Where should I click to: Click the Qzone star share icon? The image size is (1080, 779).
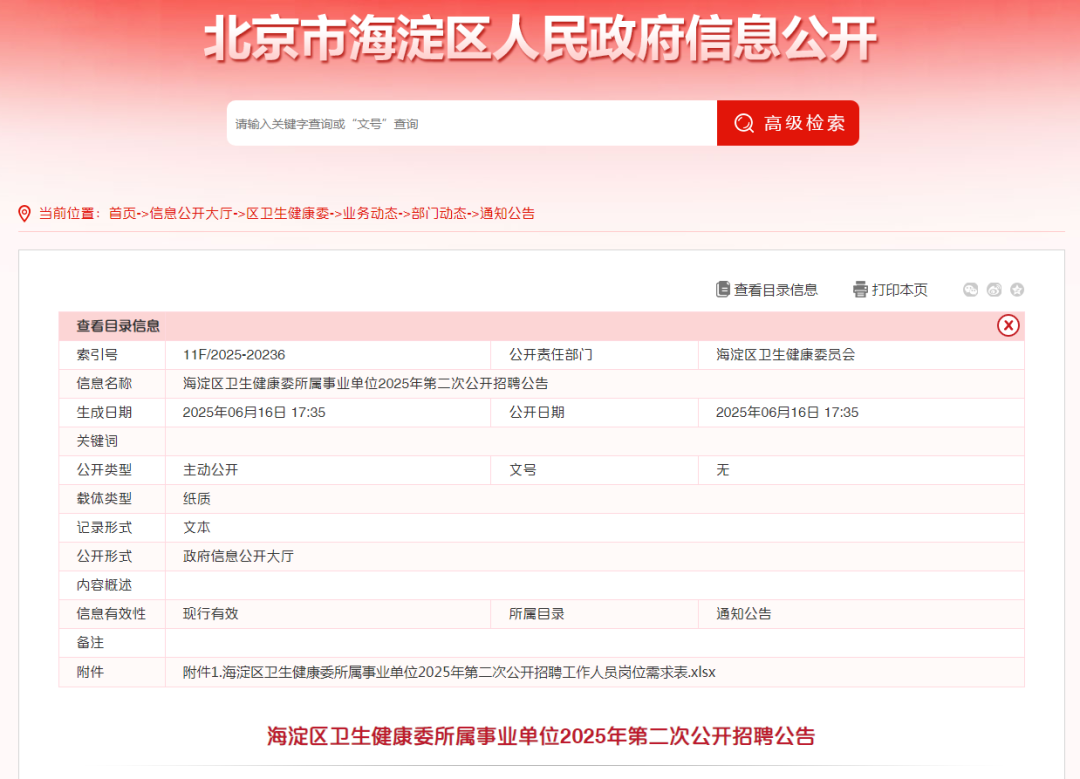(x=1017, y=290)
